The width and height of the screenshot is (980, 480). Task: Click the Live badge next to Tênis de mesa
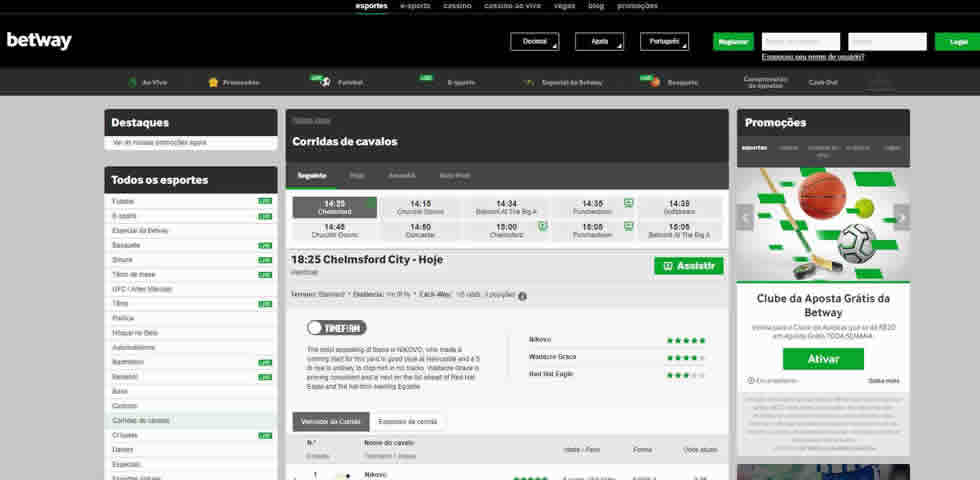[x=265, y=274]
